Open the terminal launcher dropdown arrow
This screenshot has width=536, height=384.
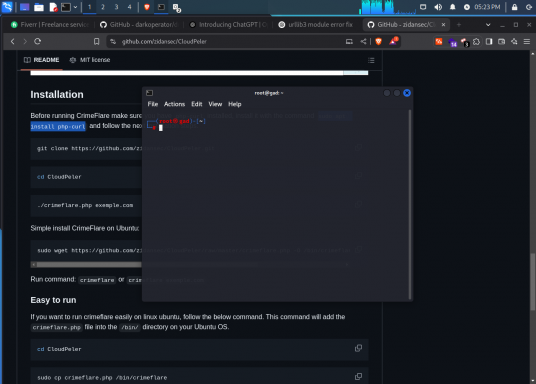click(x=75, y=7)
